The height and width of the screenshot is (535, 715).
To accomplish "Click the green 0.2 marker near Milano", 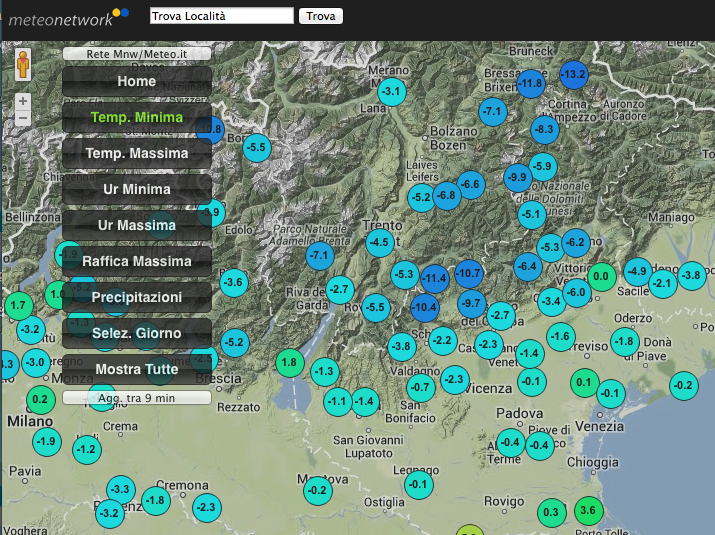I will (41, 400).
